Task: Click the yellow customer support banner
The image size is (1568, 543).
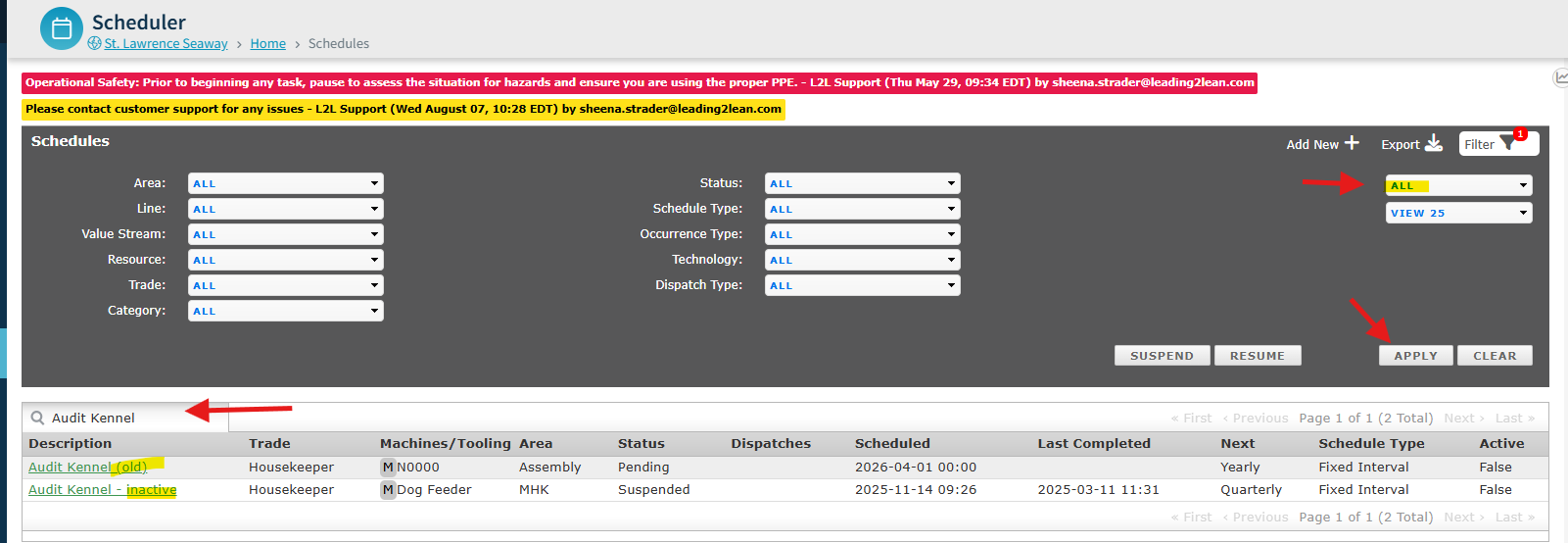Action: point(404,109)
